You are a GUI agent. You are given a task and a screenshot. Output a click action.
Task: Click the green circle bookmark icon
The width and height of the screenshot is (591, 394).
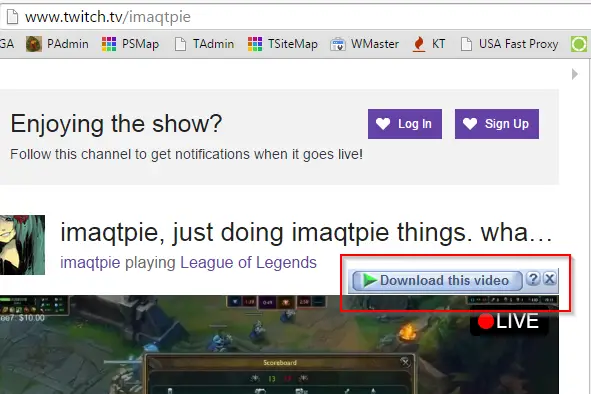pos(579,44)
